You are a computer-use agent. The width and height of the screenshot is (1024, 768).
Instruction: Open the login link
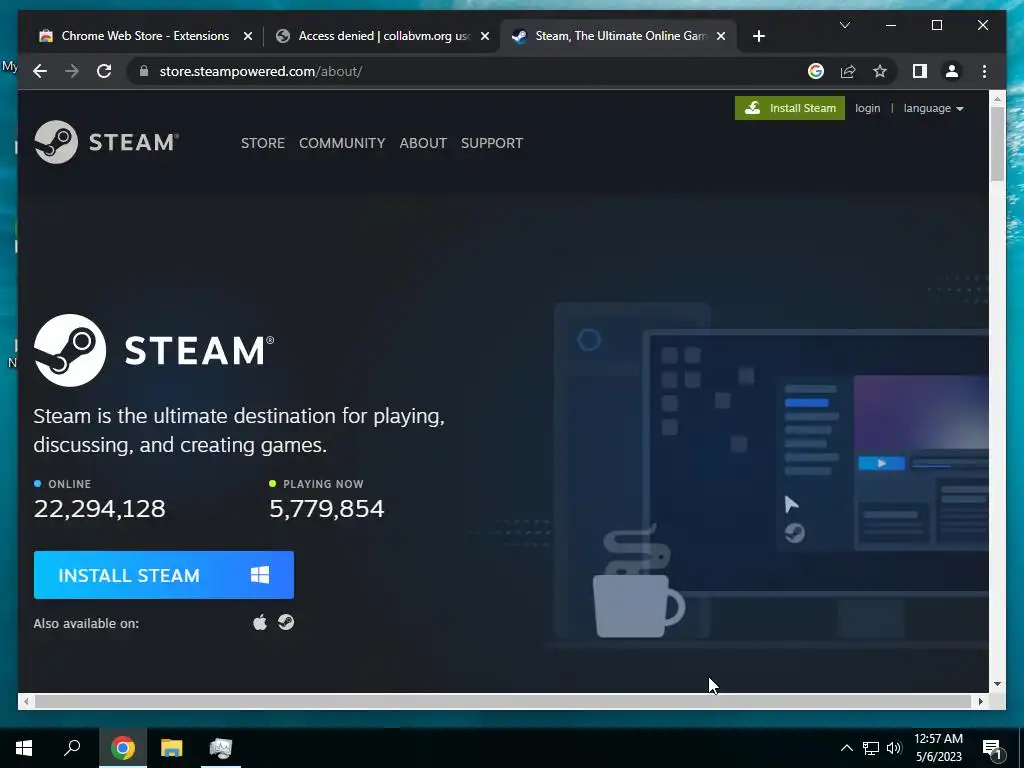867,108
